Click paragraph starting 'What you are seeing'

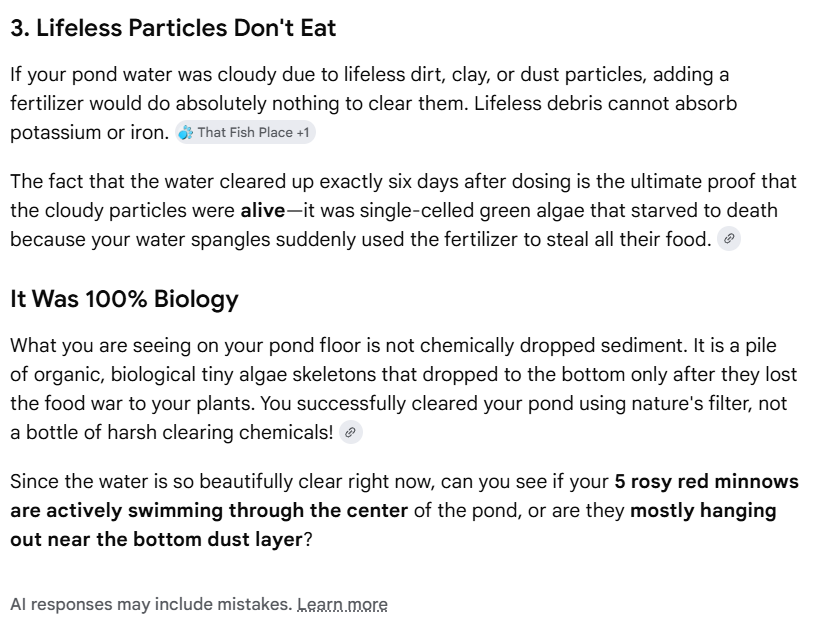point(403,388)
